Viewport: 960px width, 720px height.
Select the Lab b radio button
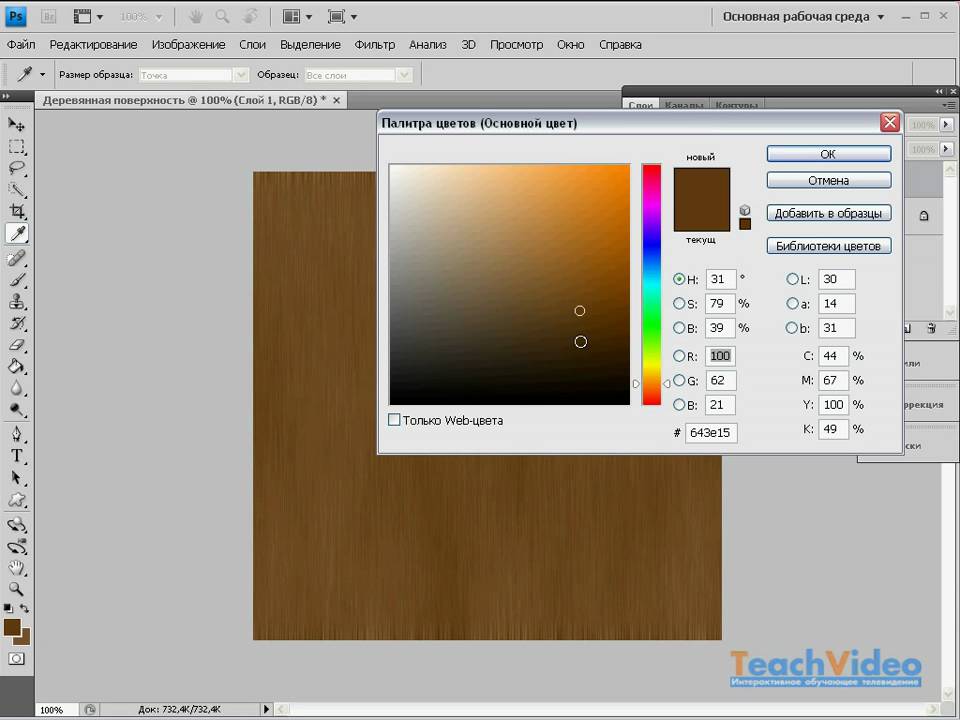click(792, 328)
